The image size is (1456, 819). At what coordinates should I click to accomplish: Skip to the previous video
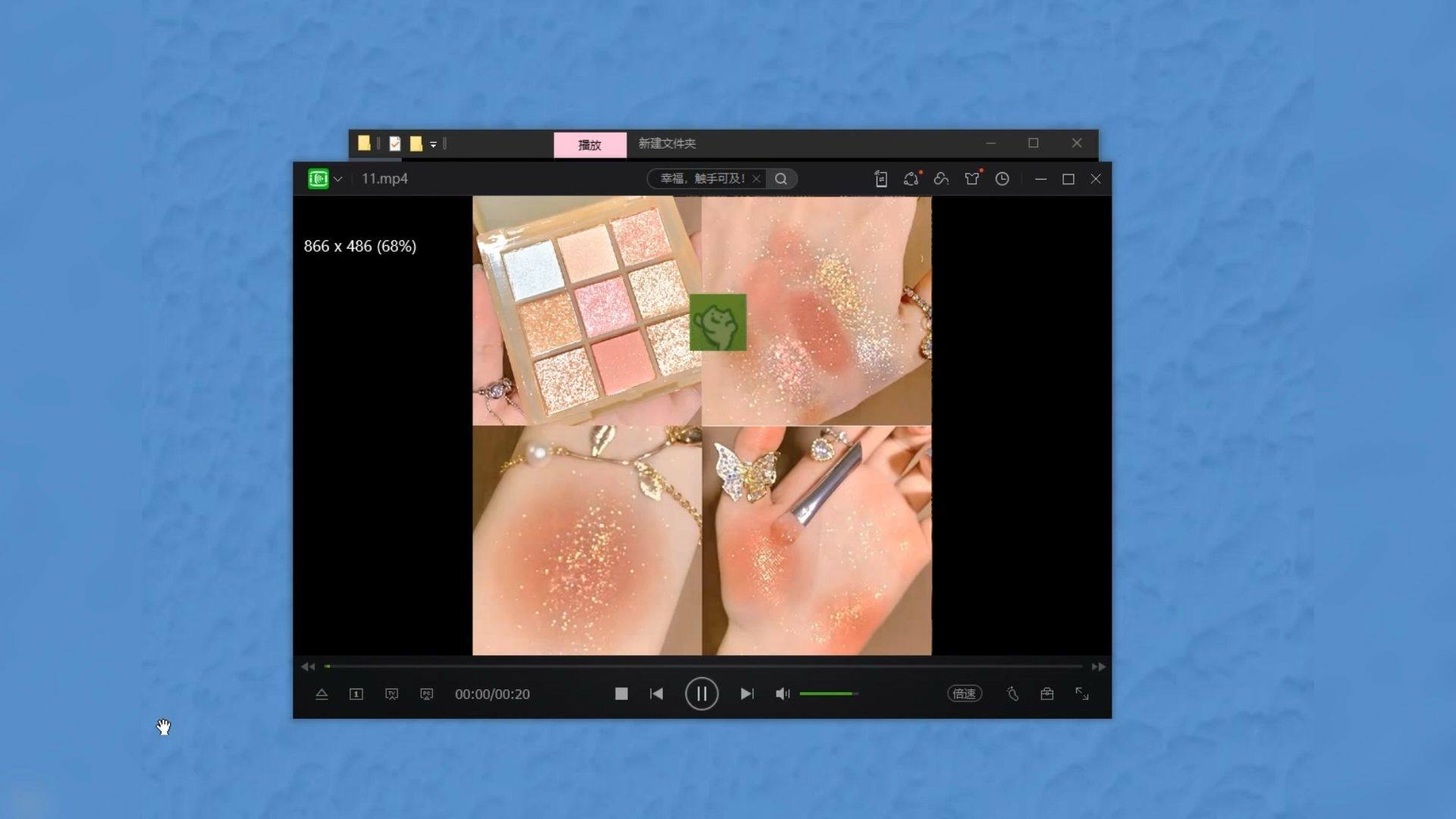(x=657, y=694)
